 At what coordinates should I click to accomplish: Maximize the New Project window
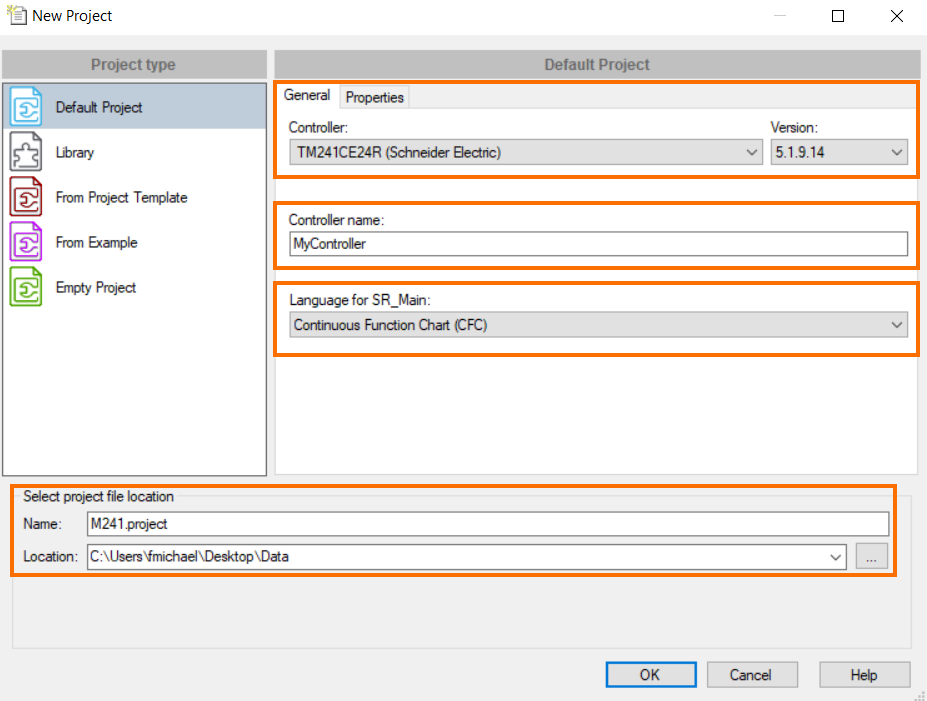[838, 16]
